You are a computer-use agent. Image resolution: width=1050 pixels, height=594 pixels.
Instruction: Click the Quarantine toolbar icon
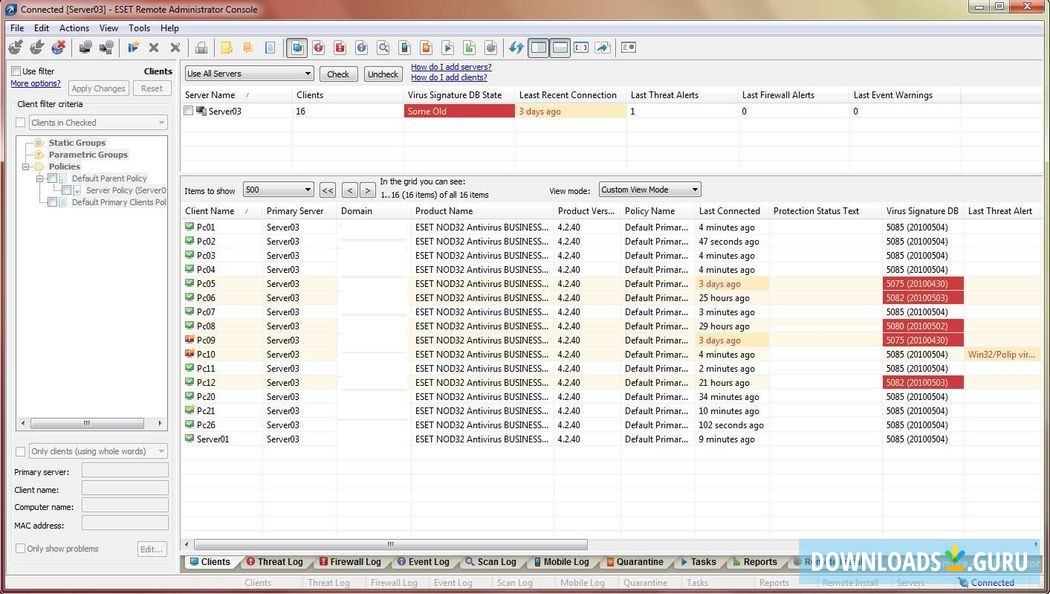(x=426, y=47)
